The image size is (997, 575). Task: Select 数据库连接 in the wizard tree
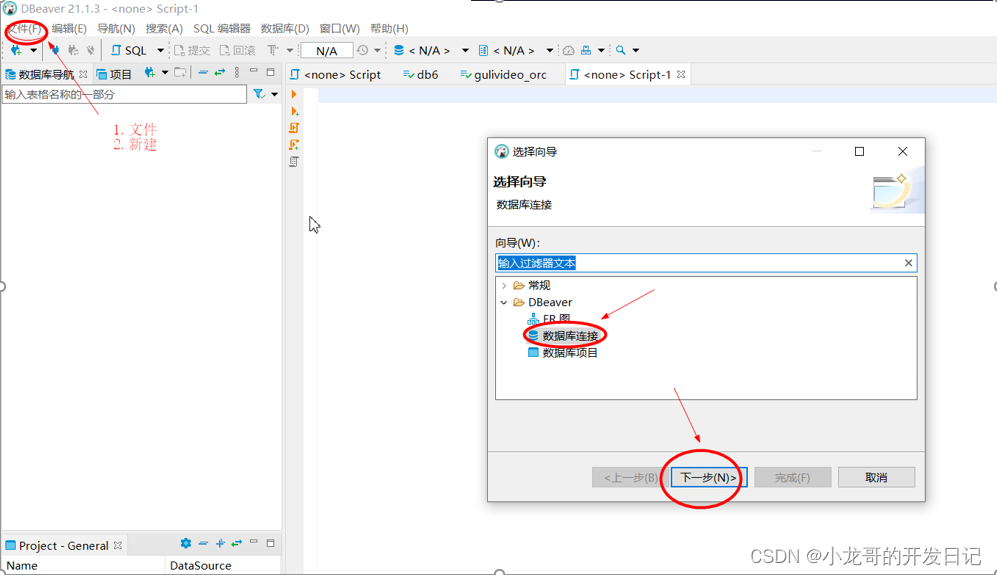tap(569, 335)
